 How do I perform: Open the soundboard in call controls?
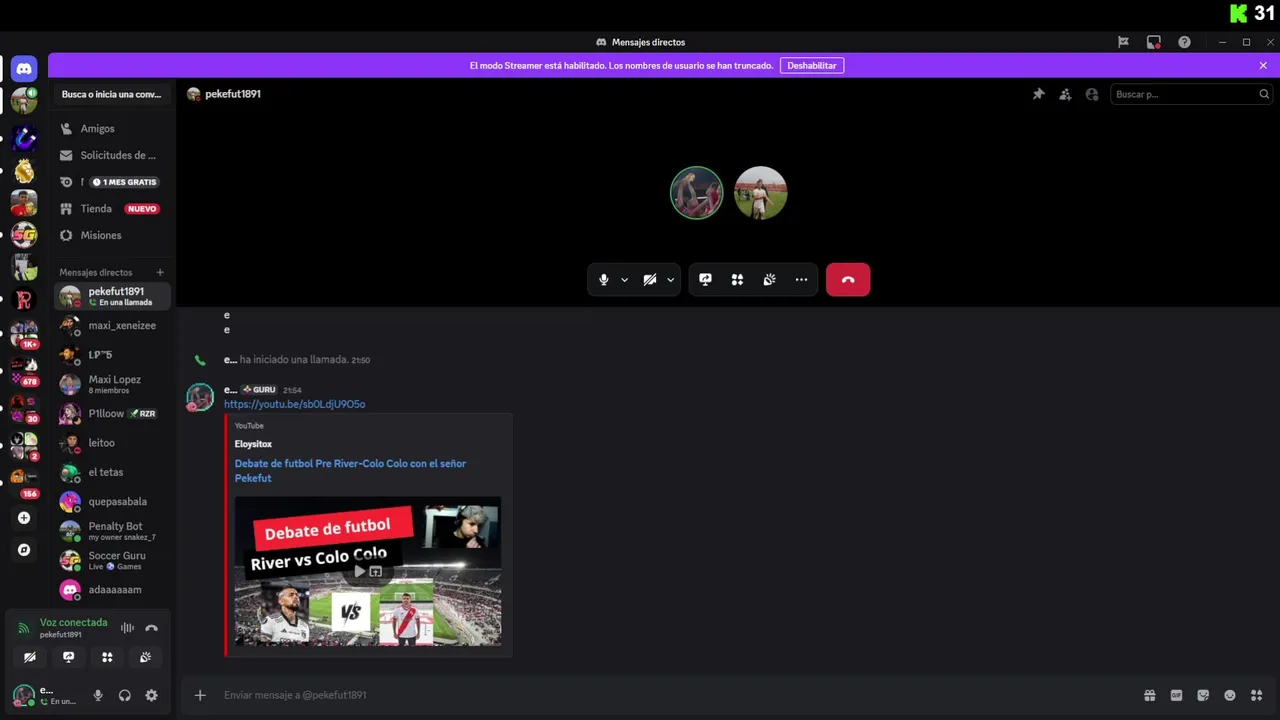point(769,280)
